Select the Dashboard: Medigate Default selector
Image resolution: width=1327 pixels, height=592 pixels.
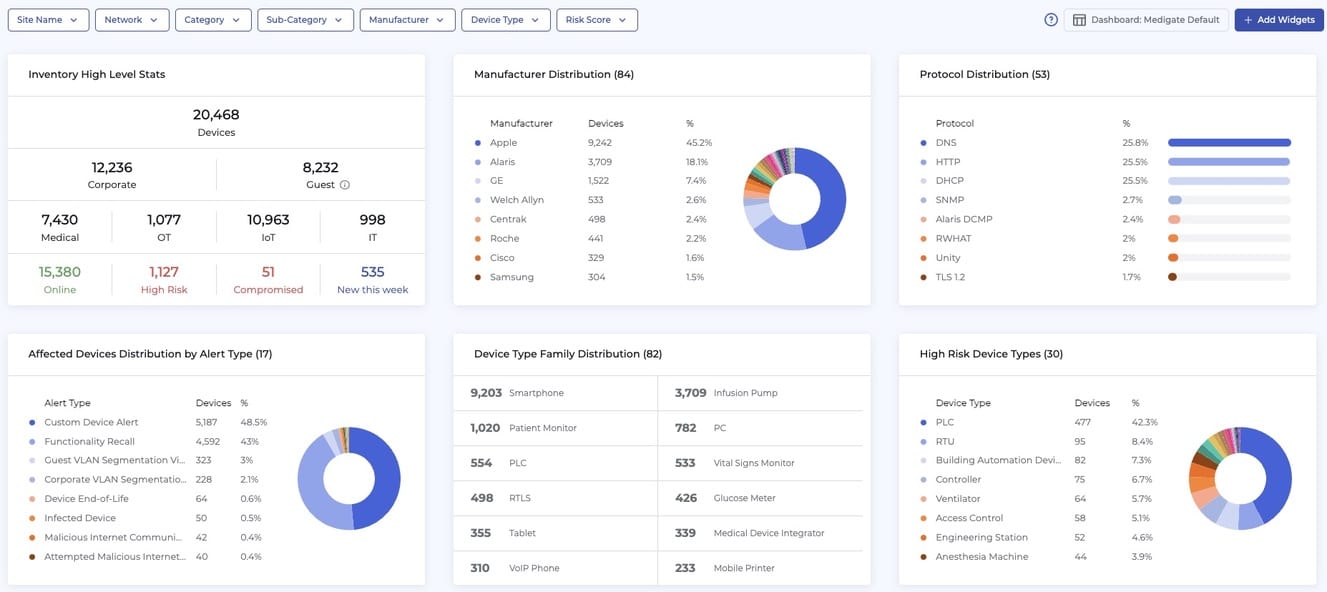[1146, 20]
